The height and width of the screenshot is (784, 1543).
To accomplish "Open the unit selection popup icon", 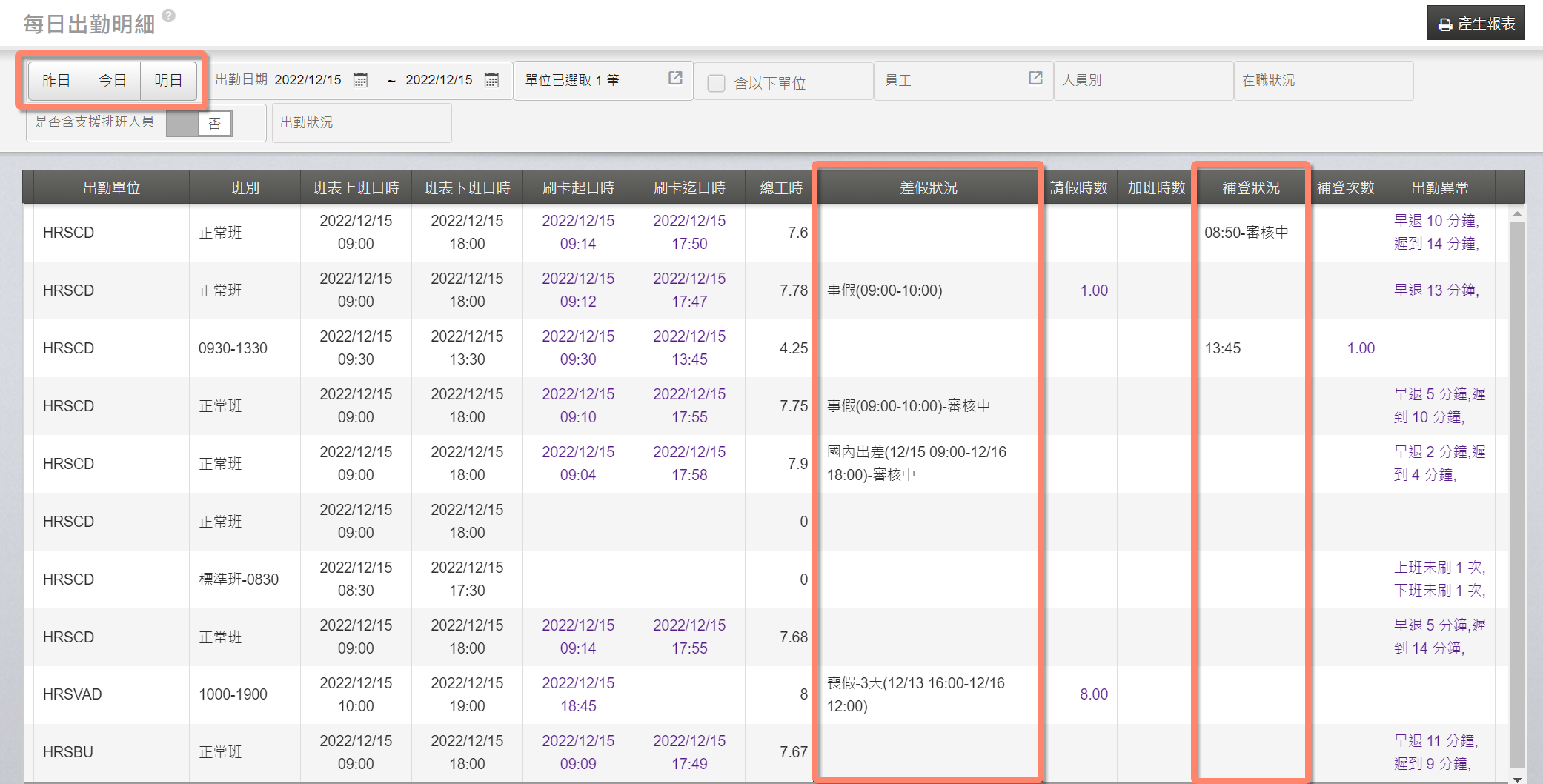I will coord(675,78).
